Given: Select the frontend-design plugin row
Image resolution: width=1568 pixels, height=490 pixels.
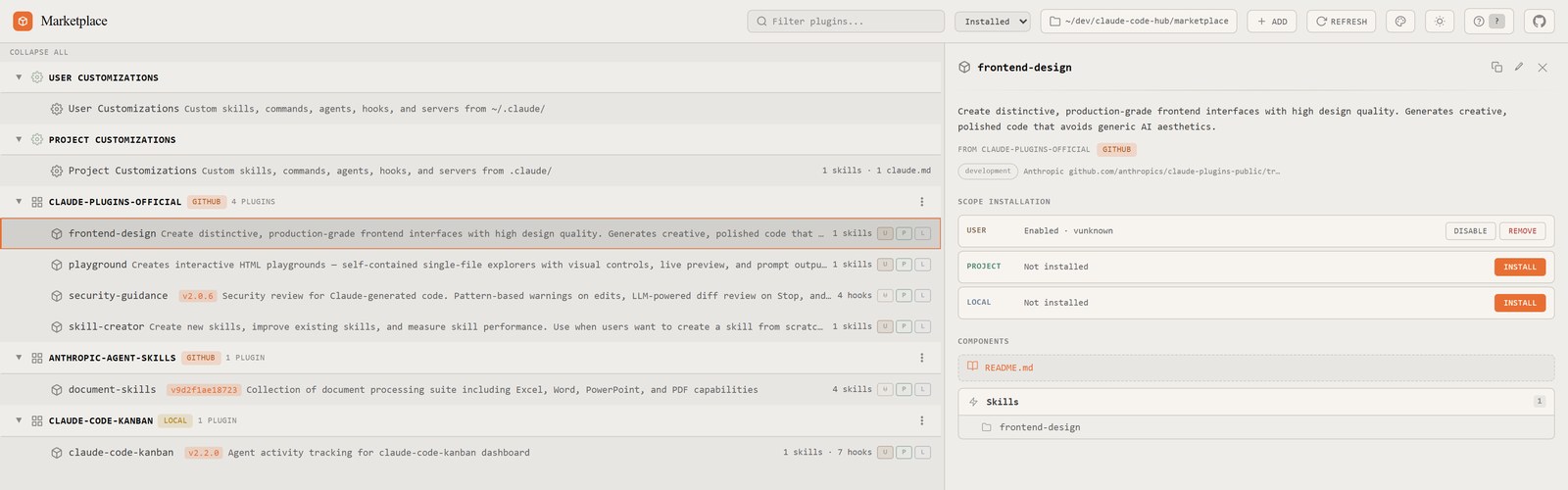Looking at the screenshot, I should click(470, 233).
